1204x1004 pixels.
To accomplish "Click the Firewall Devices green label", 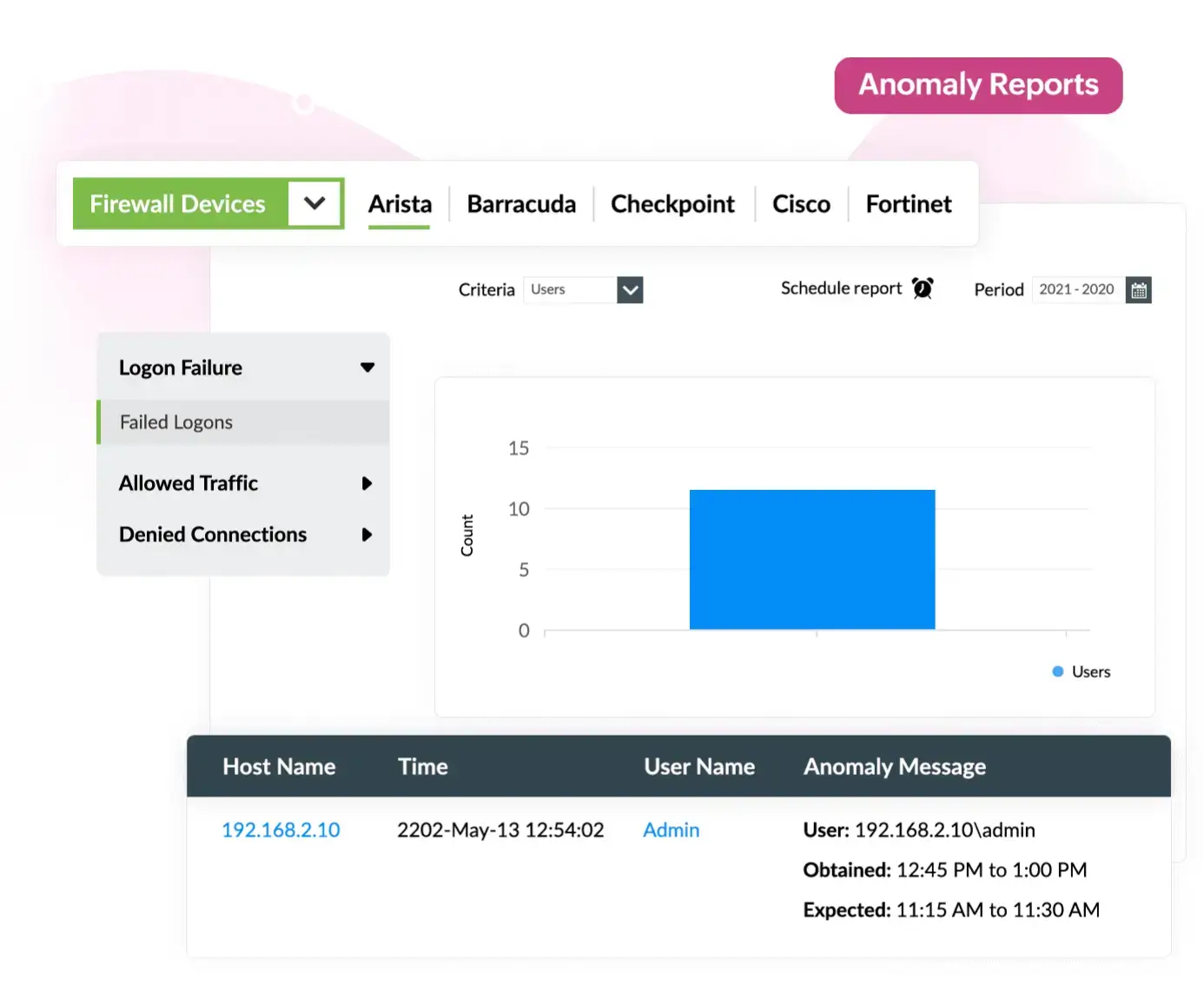I will tap(178, 203).
